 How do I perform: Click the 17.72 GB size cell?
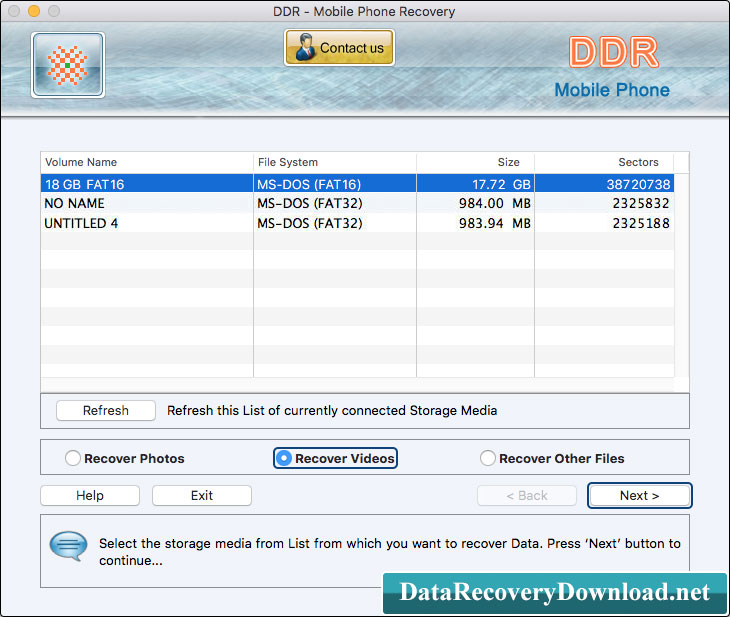coord(475,184)
